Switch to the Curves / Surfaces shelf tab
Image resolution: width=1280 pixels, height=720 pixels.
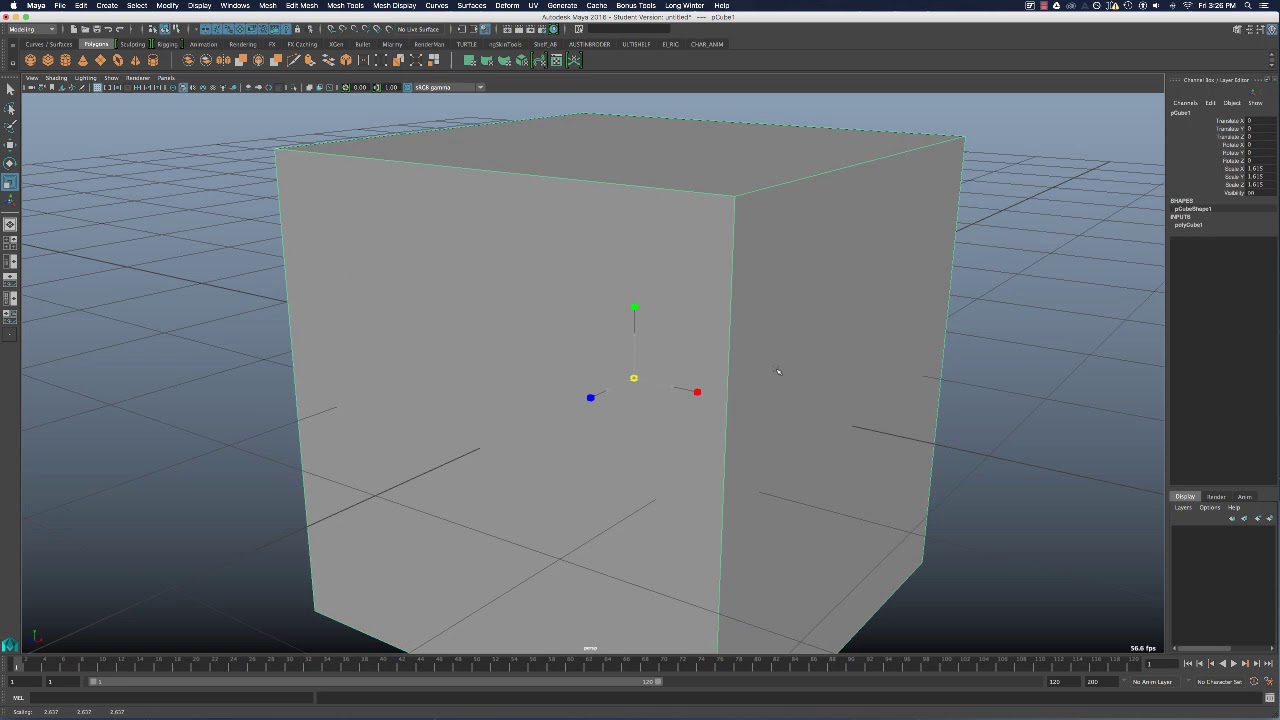pyautogui.click(x=49, y=44)
